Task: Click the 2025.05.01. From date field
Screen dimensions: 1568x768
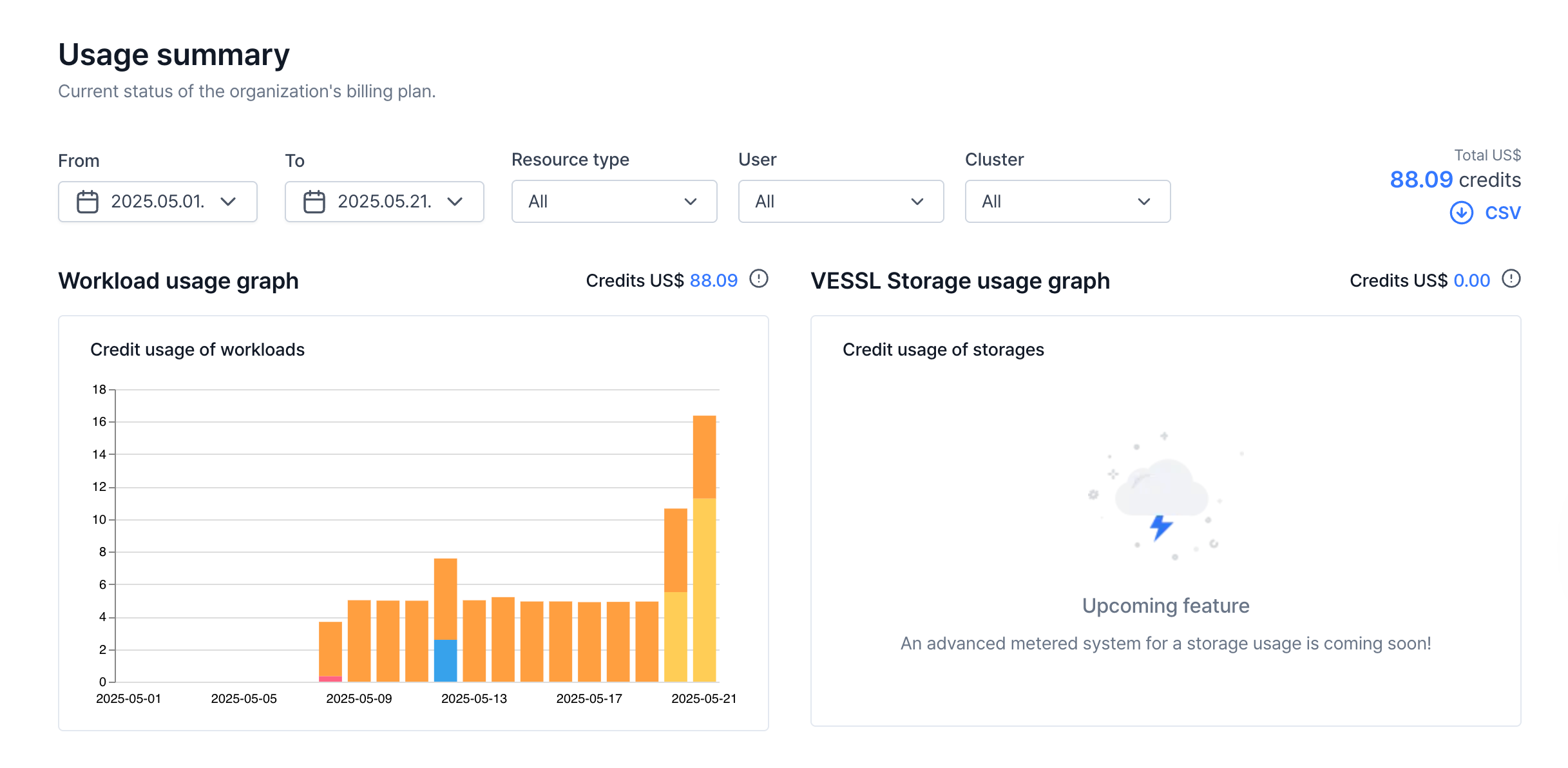Action: click(x=158, y=202)
